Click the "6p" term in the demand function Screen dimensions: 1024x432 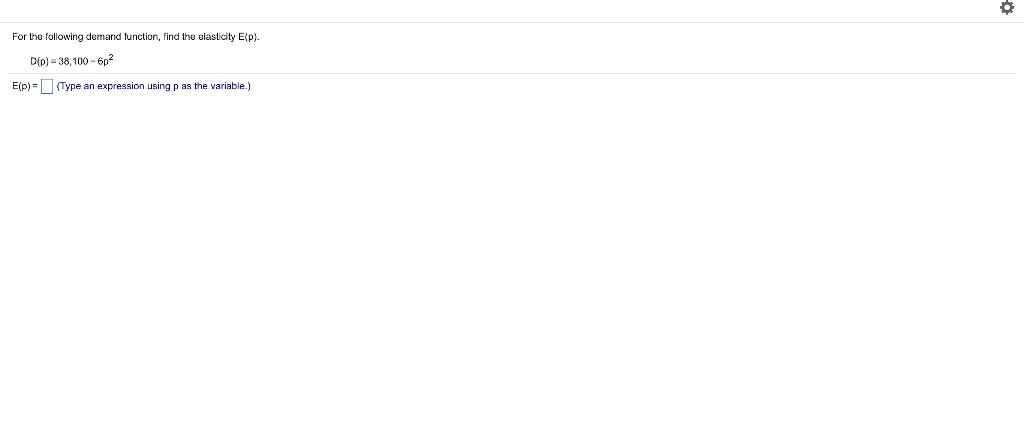105,62
